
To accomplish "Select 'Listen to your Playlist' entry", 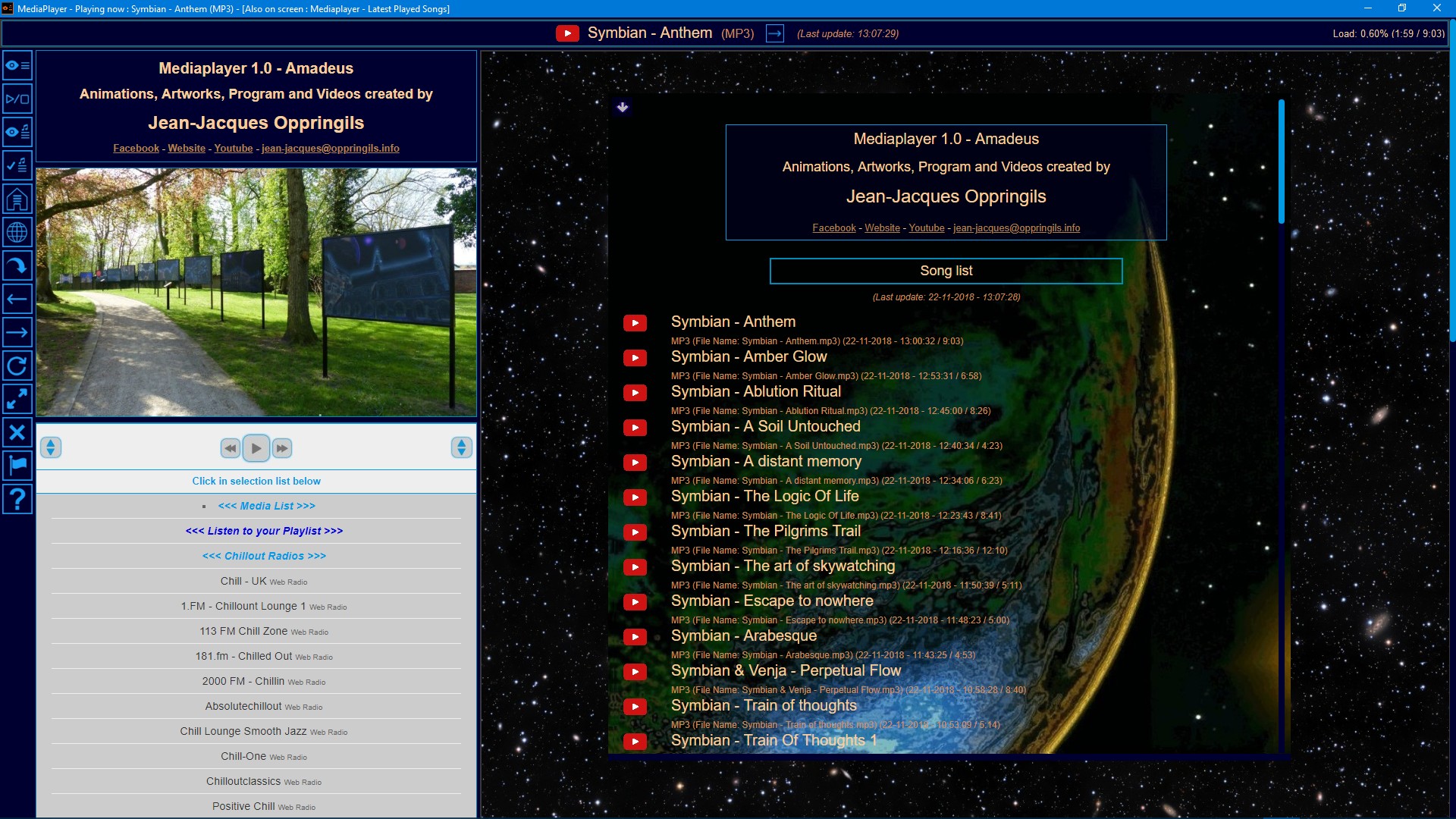I will tap(264, 531).
